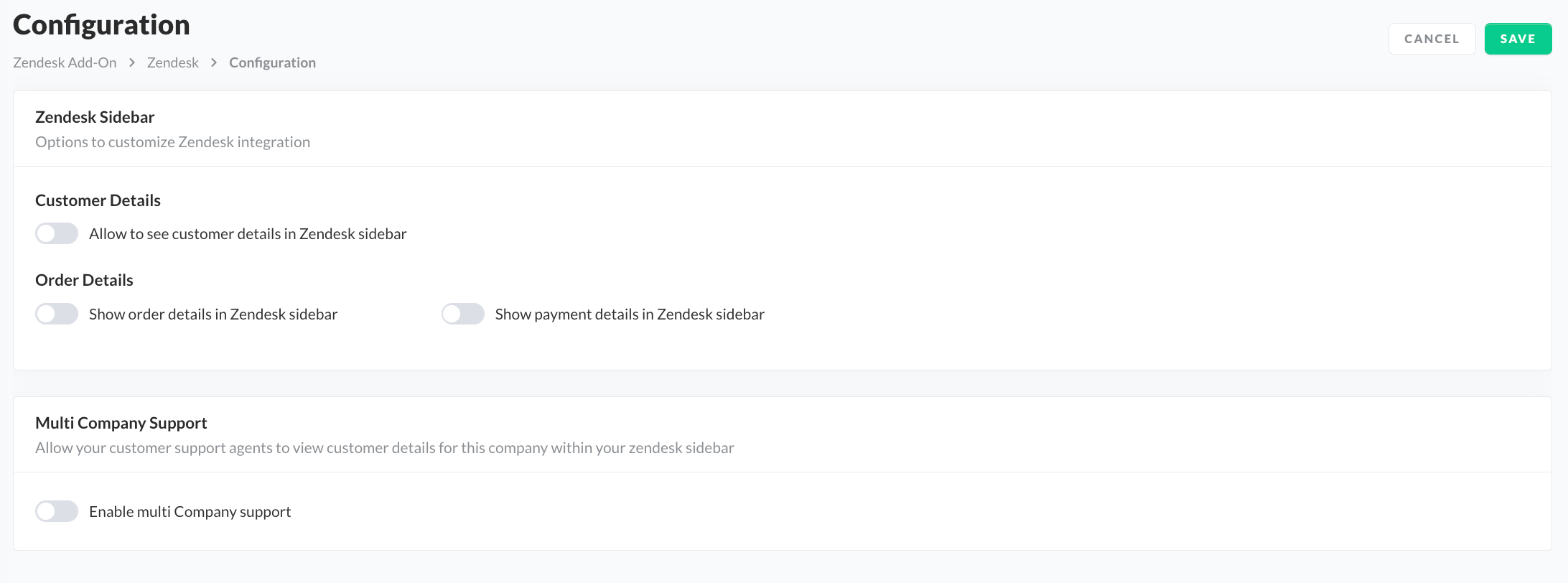The height and width of the screenshot is (583, 1568).
Task: Click 'Show payment details in Zendesk sidebar' text
Action: (630, 314)
